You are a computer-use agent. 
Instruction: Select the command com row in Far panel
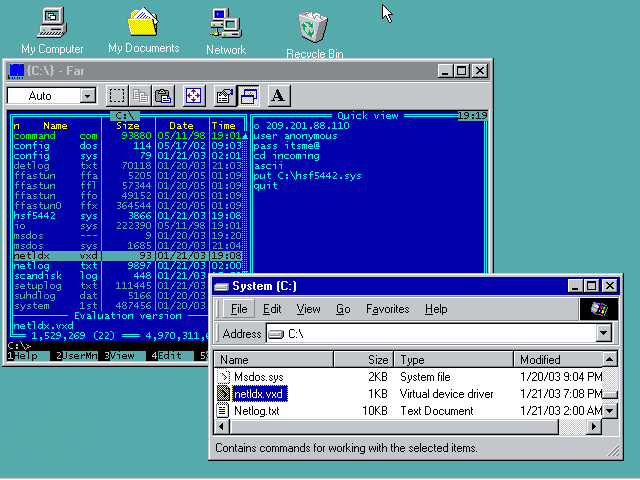tap(127, 136)
